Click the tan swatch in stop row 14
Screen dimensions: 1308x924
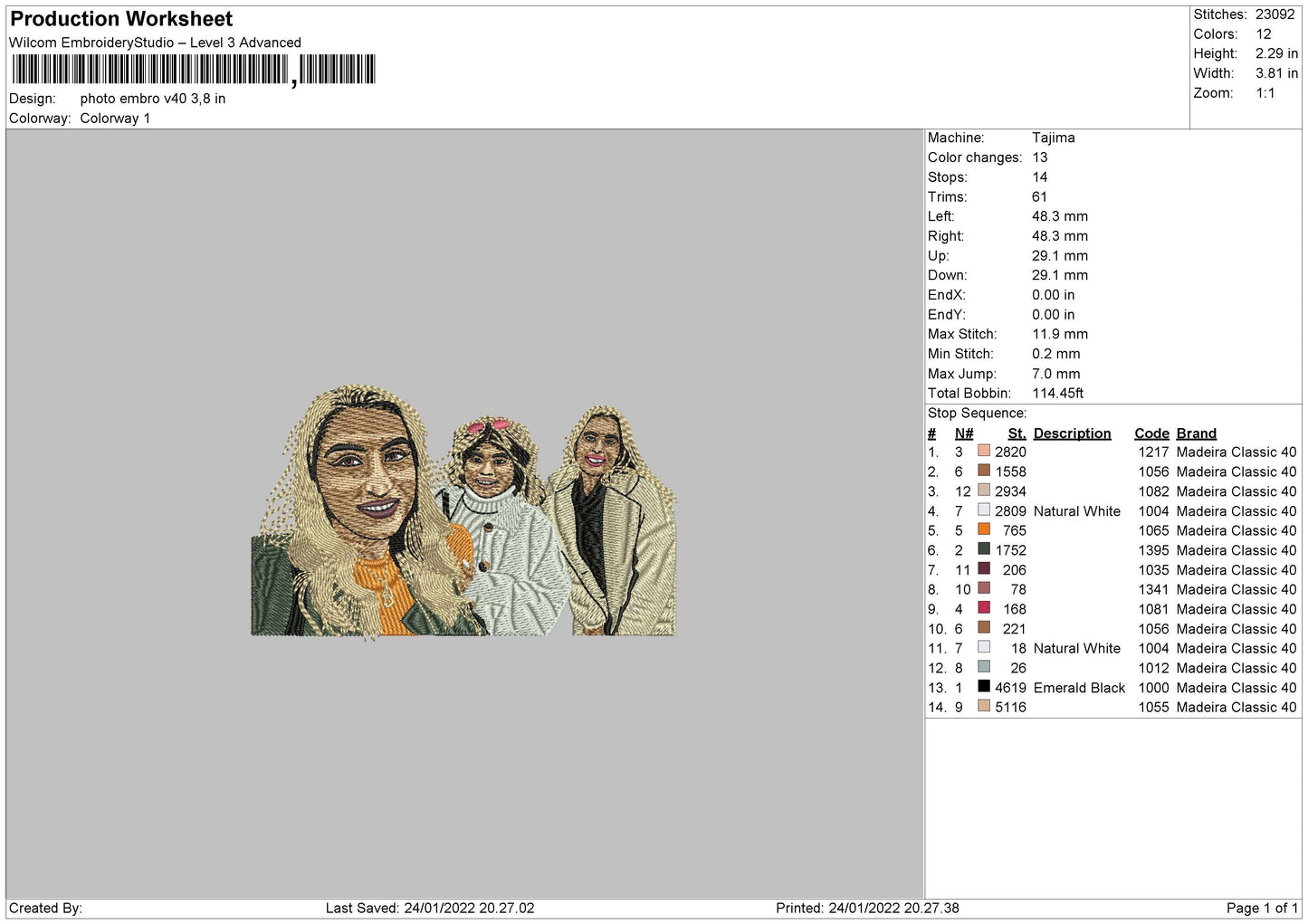984,706
